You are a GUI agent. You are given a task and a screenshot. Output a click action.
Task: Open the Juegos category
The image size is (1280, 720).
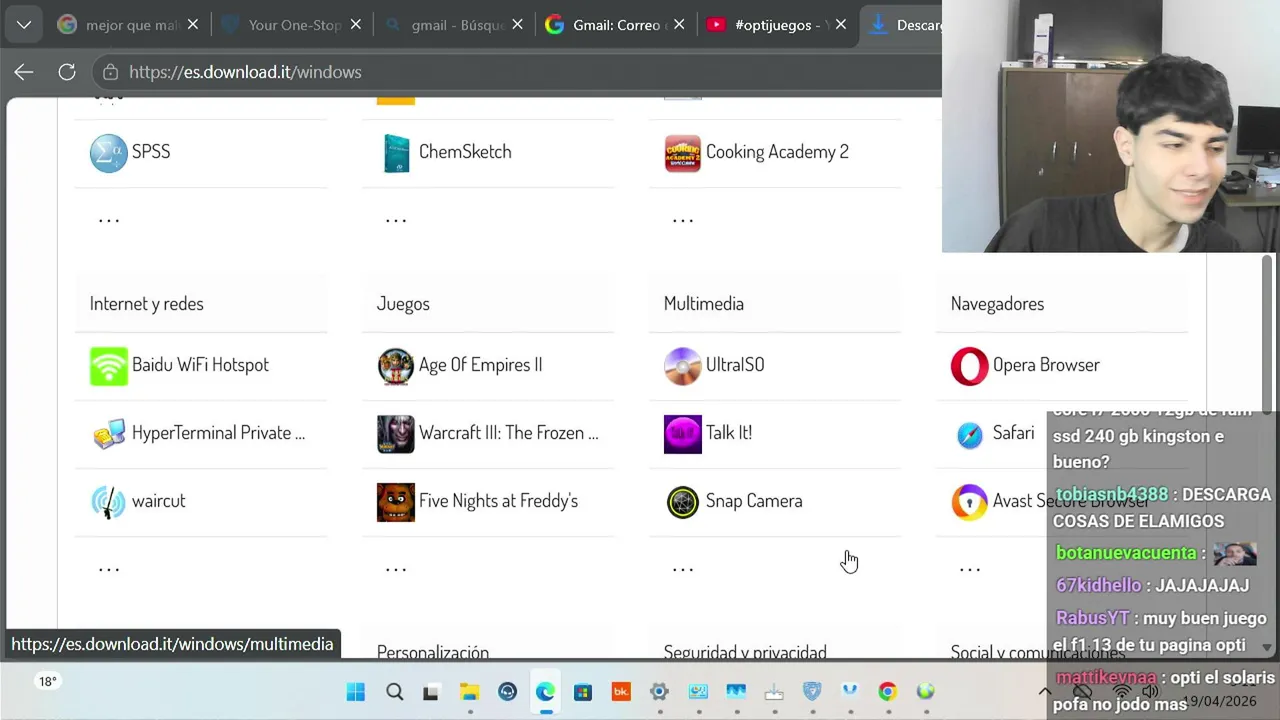coord(403,304)
